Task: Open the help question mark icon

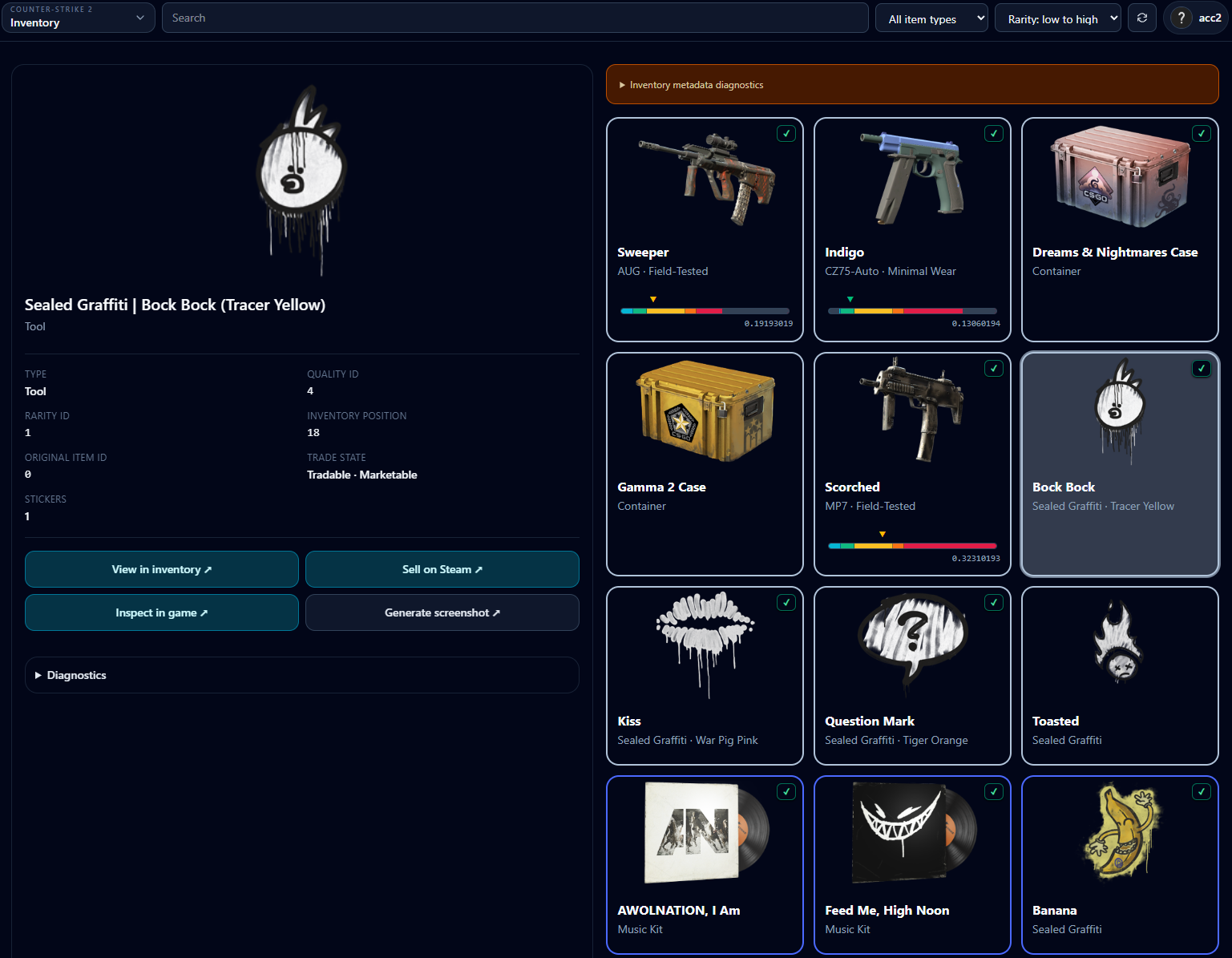Action: (1181, 18)
